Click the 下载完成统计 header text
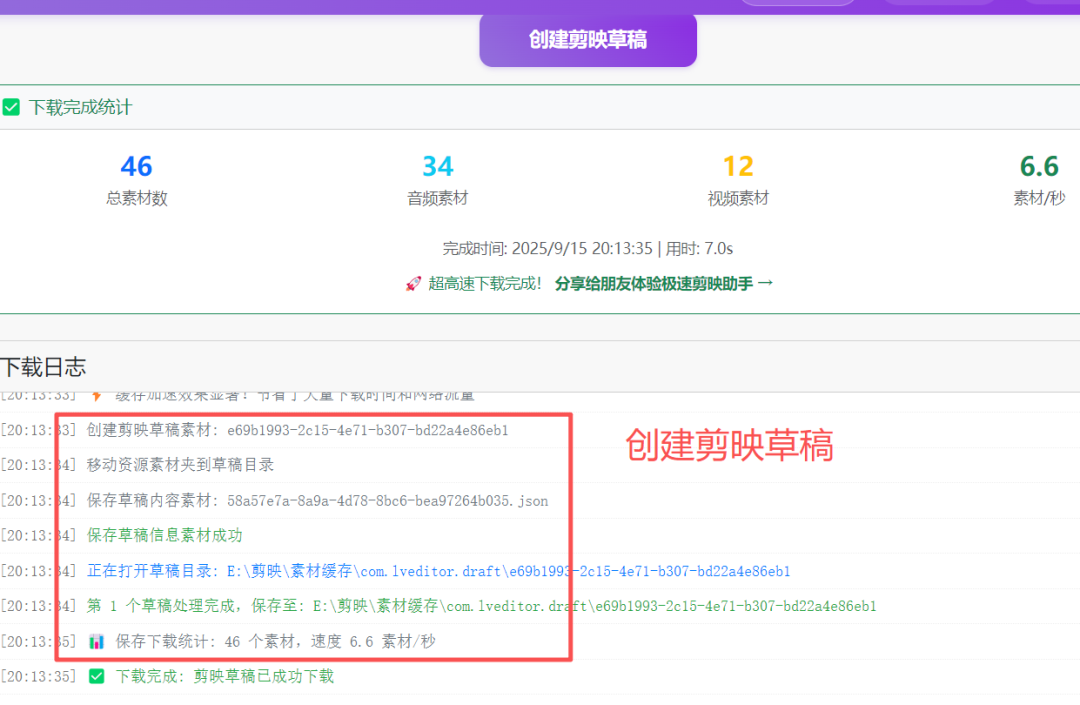This screenshot has width=1080, height=705. click(81, 107)
